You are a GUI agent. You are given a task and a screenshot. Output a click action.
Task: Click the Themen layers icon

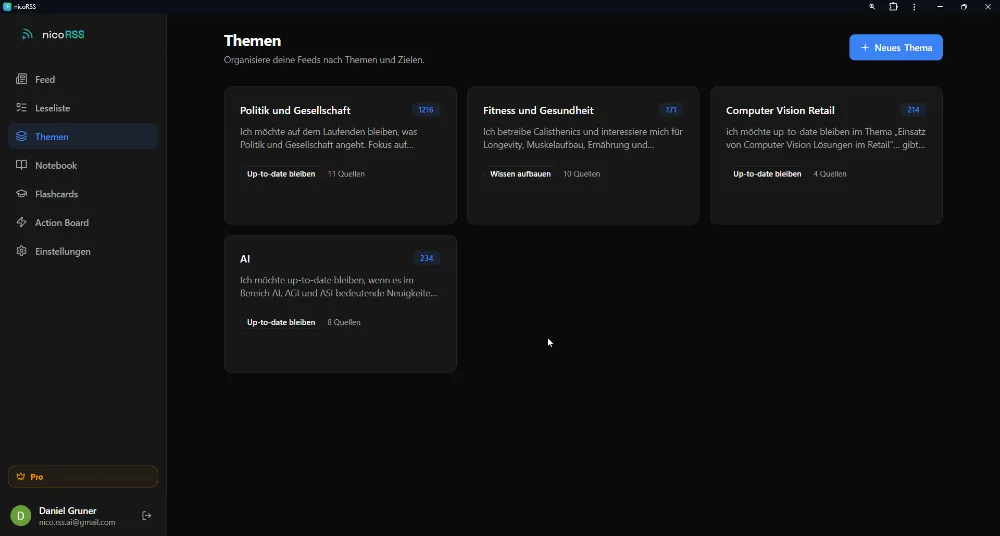[22, 137]
